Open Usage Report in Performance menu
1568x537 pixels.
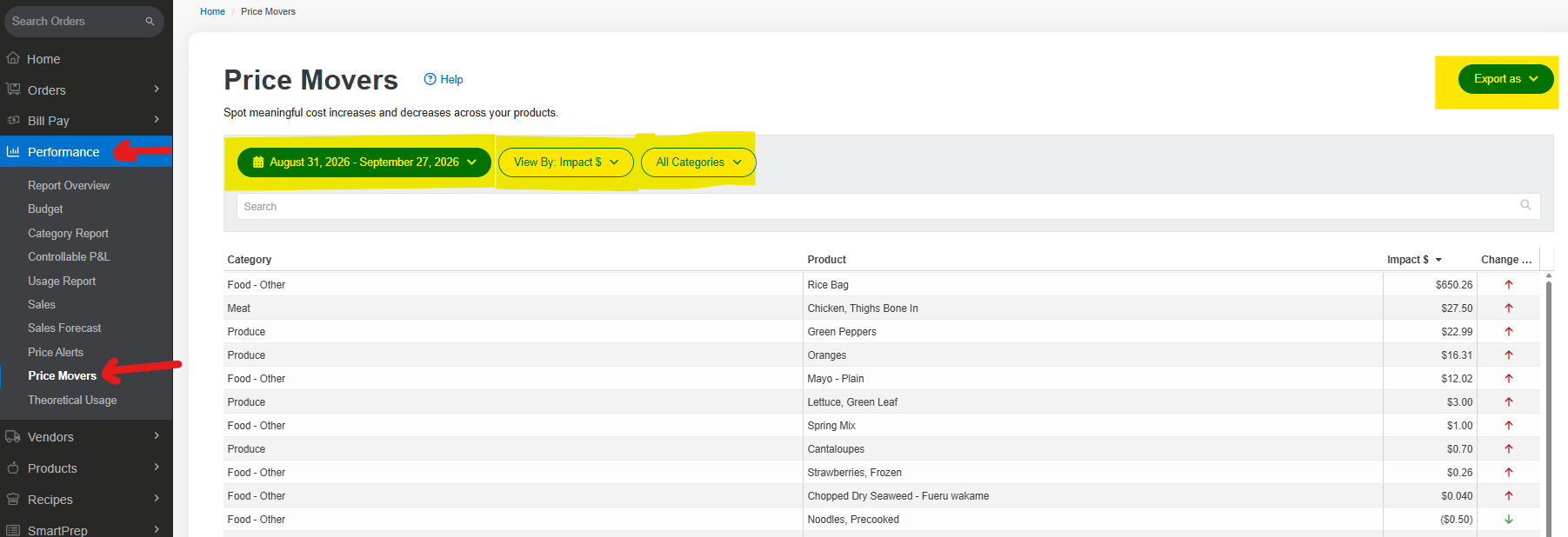tap(62, 281)
